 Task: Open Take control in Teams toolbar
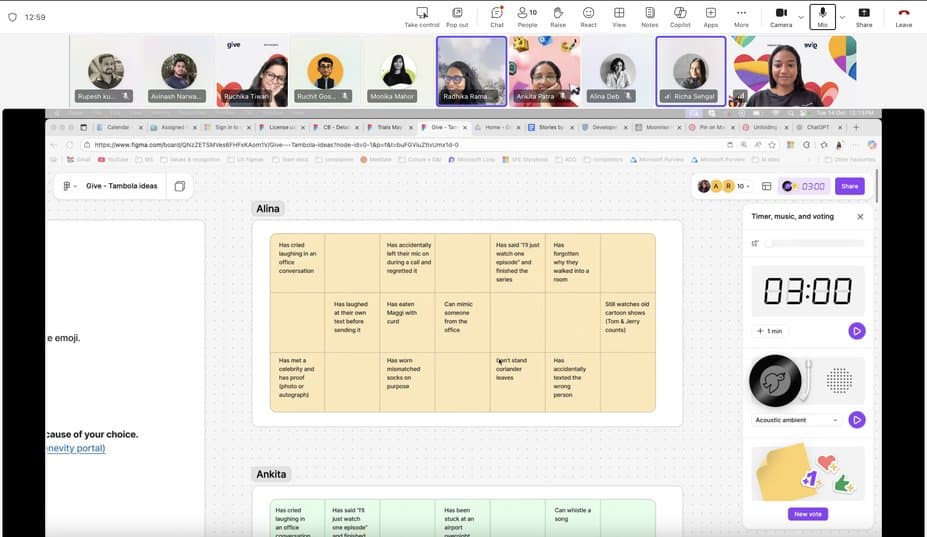(422, 17)
